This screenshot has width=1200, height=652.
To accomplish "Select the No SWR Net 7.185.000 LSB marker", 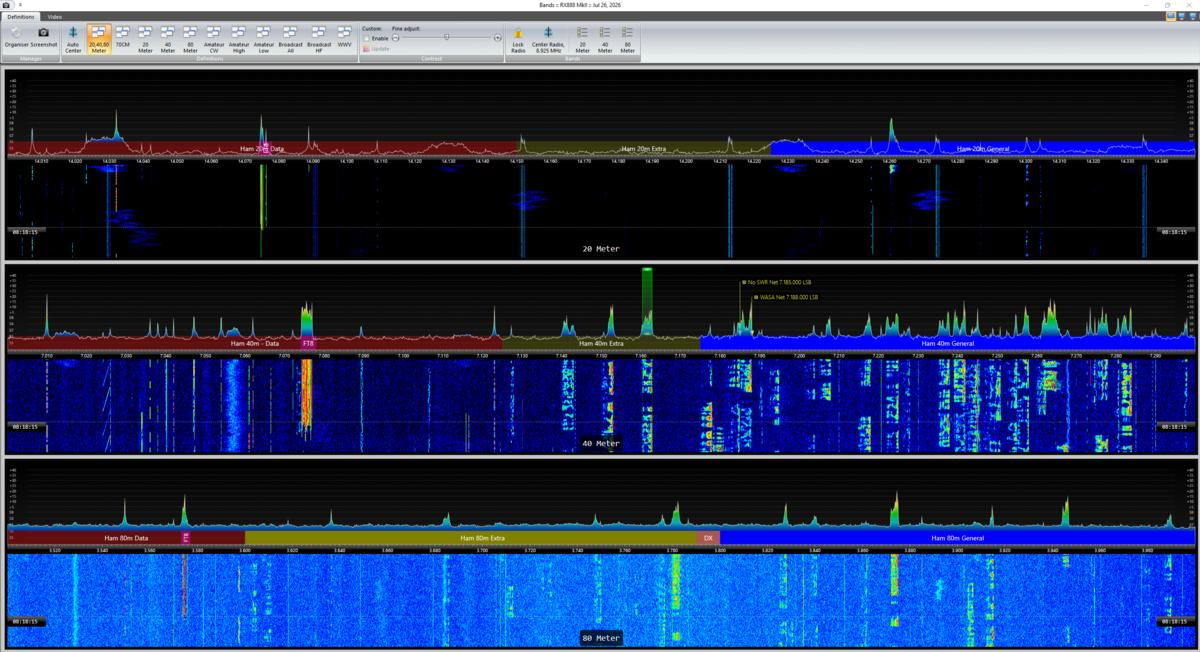I will [779, 282].
